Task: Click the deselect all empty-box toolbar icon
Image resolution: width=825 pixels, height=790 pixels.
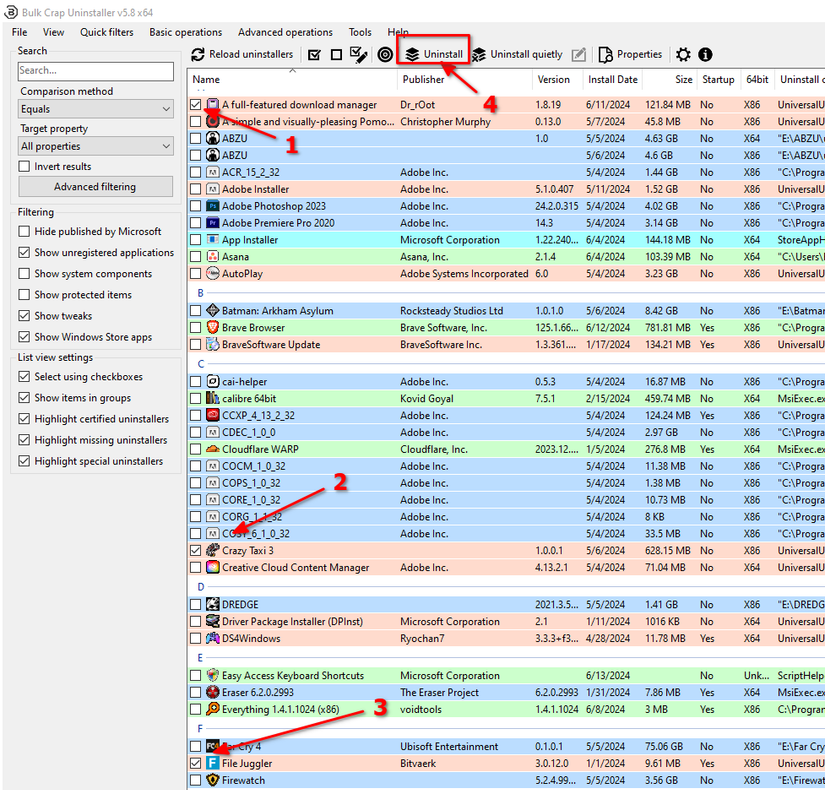Action: 337,55
